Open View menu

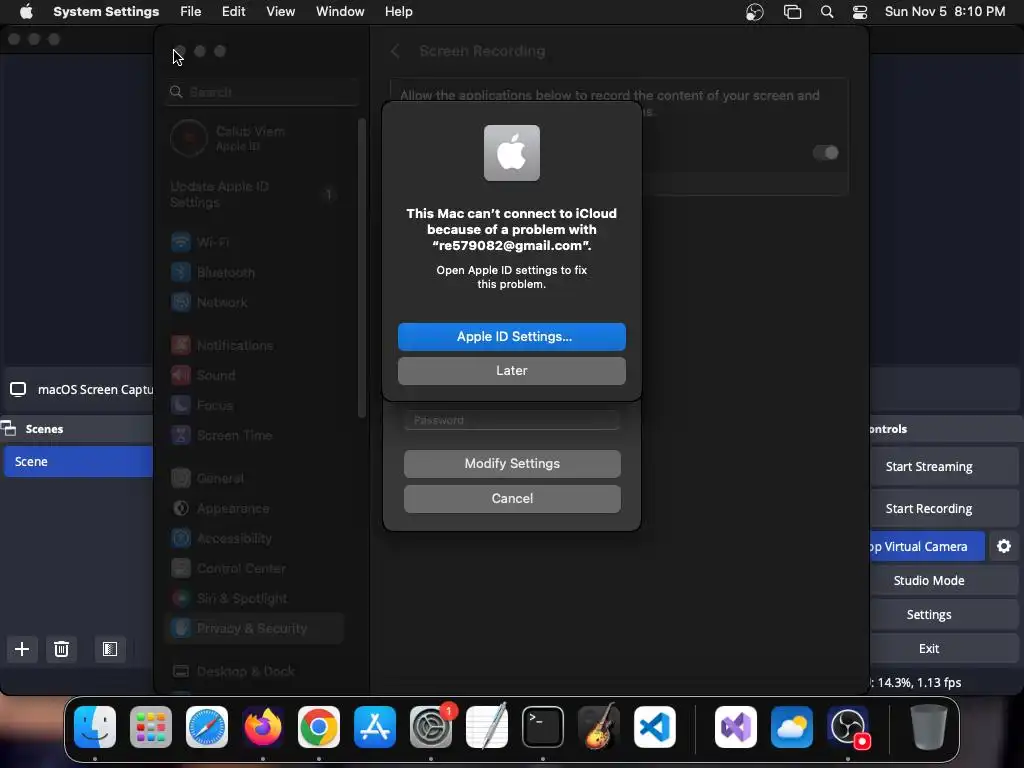pos(280,11)
